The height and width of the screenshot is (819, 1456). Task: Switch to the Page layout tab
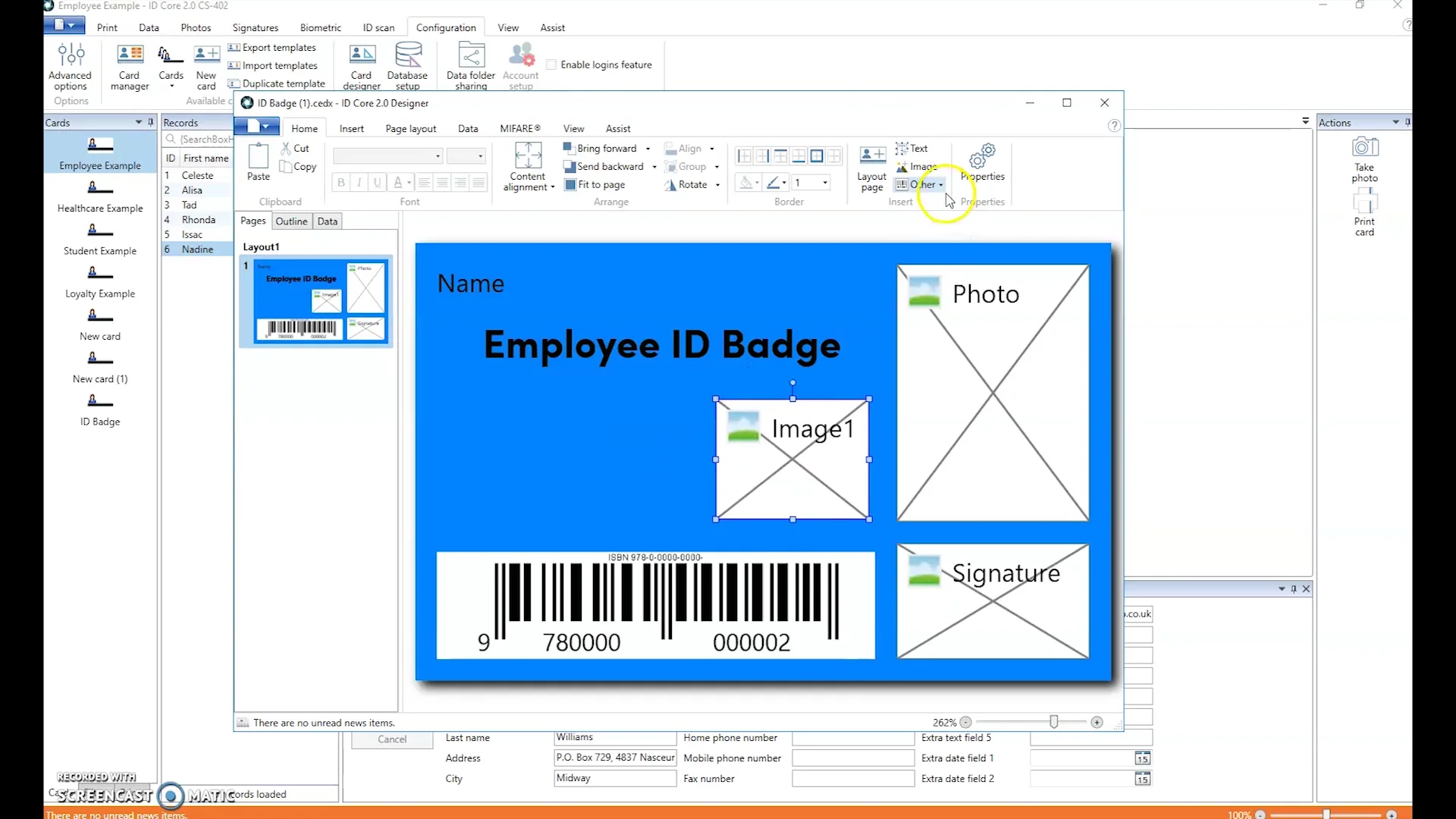[x=411, y=129]
